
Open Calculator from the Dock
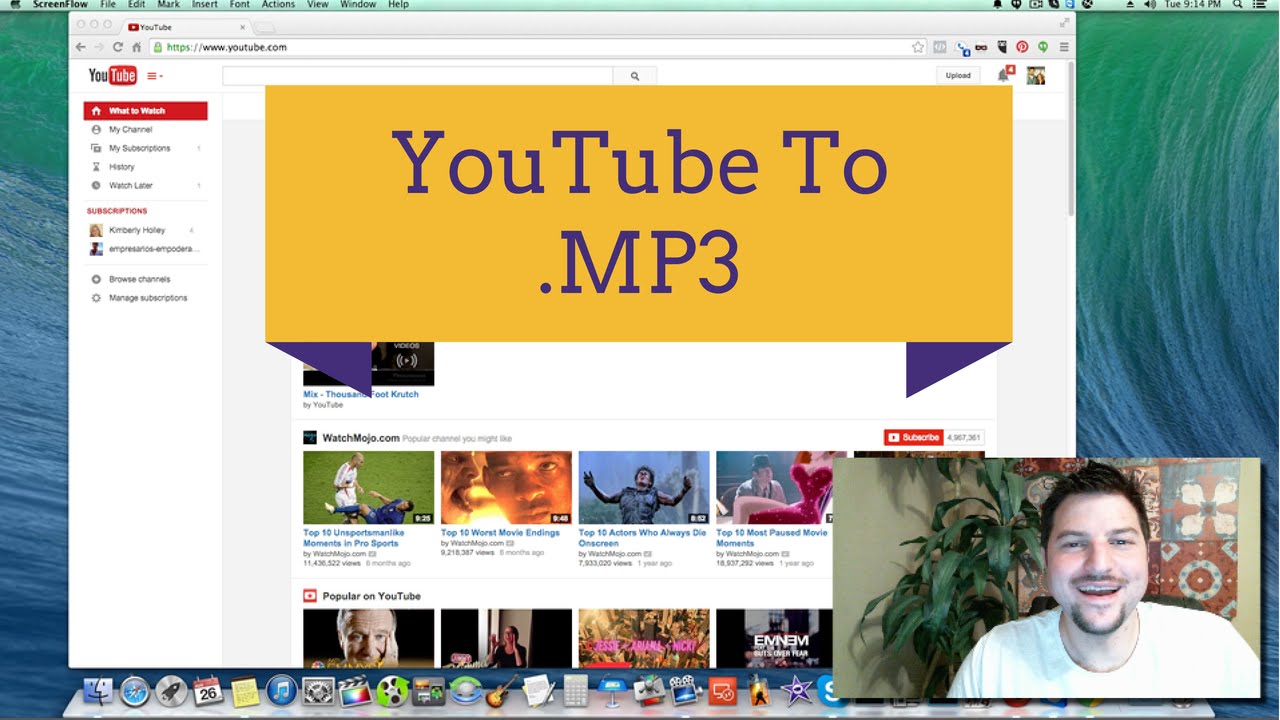click(575, 691)
